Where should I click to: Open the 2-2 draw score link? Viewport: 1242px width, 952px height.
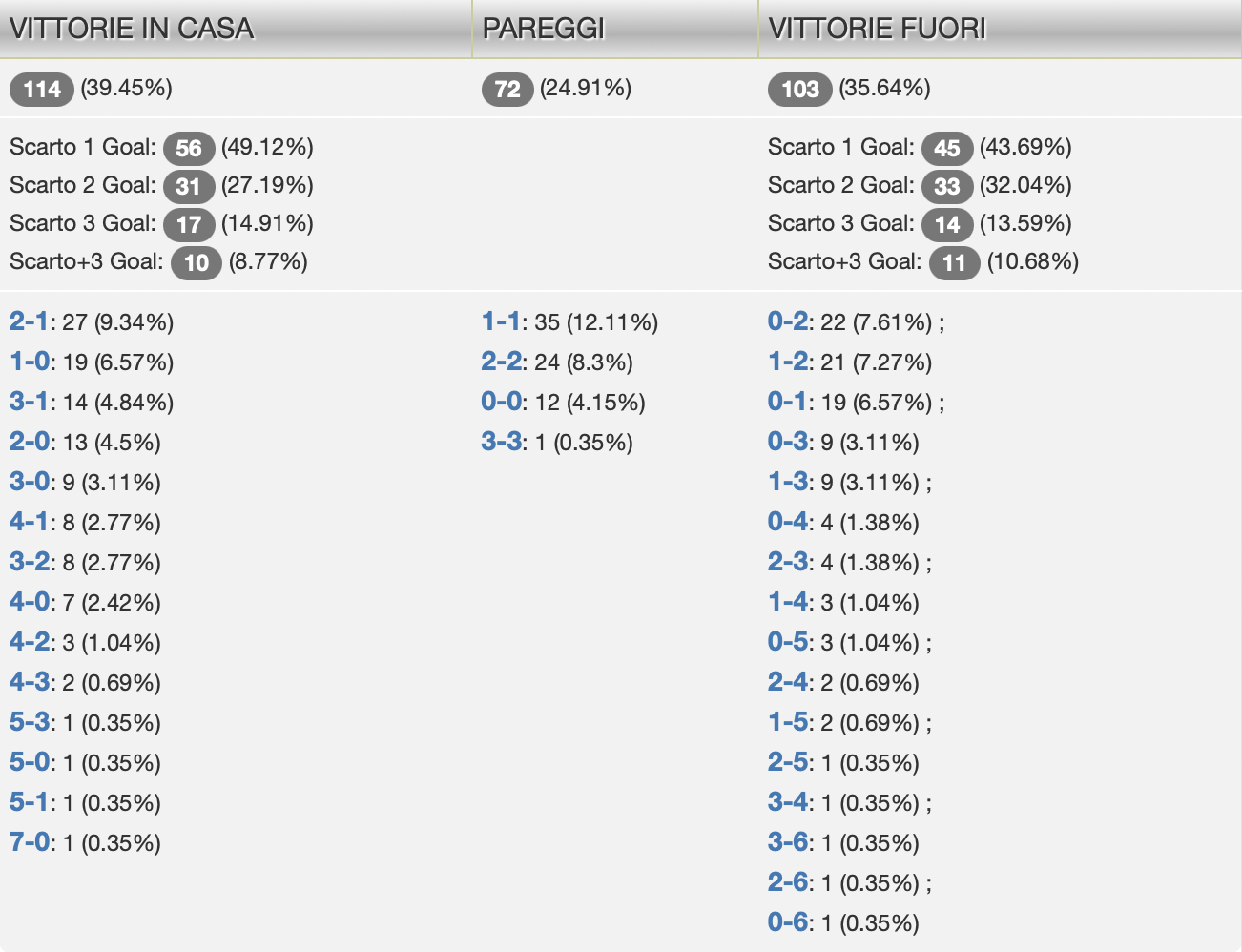tap(501, 362)
